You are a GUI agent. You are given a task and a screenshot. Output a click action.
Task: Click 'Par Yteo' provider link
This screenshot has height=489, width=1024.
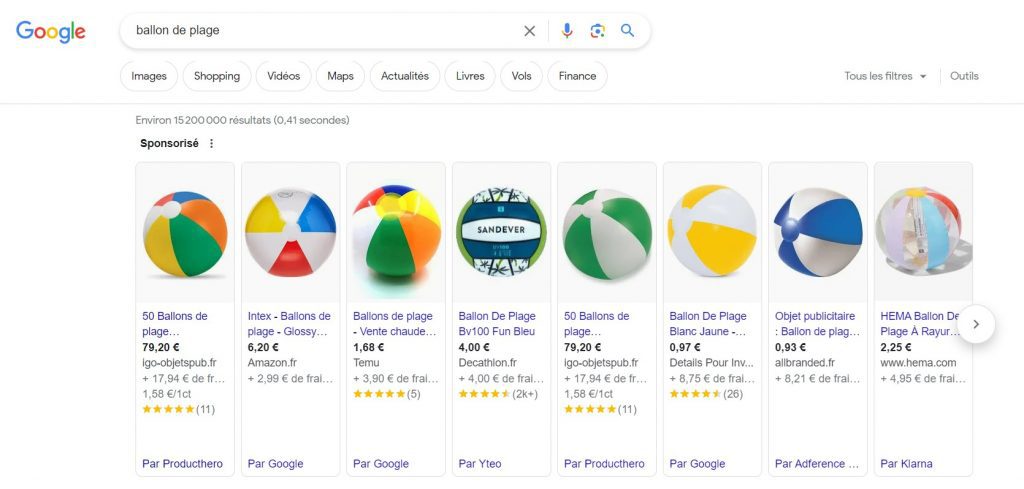[480, 464]
